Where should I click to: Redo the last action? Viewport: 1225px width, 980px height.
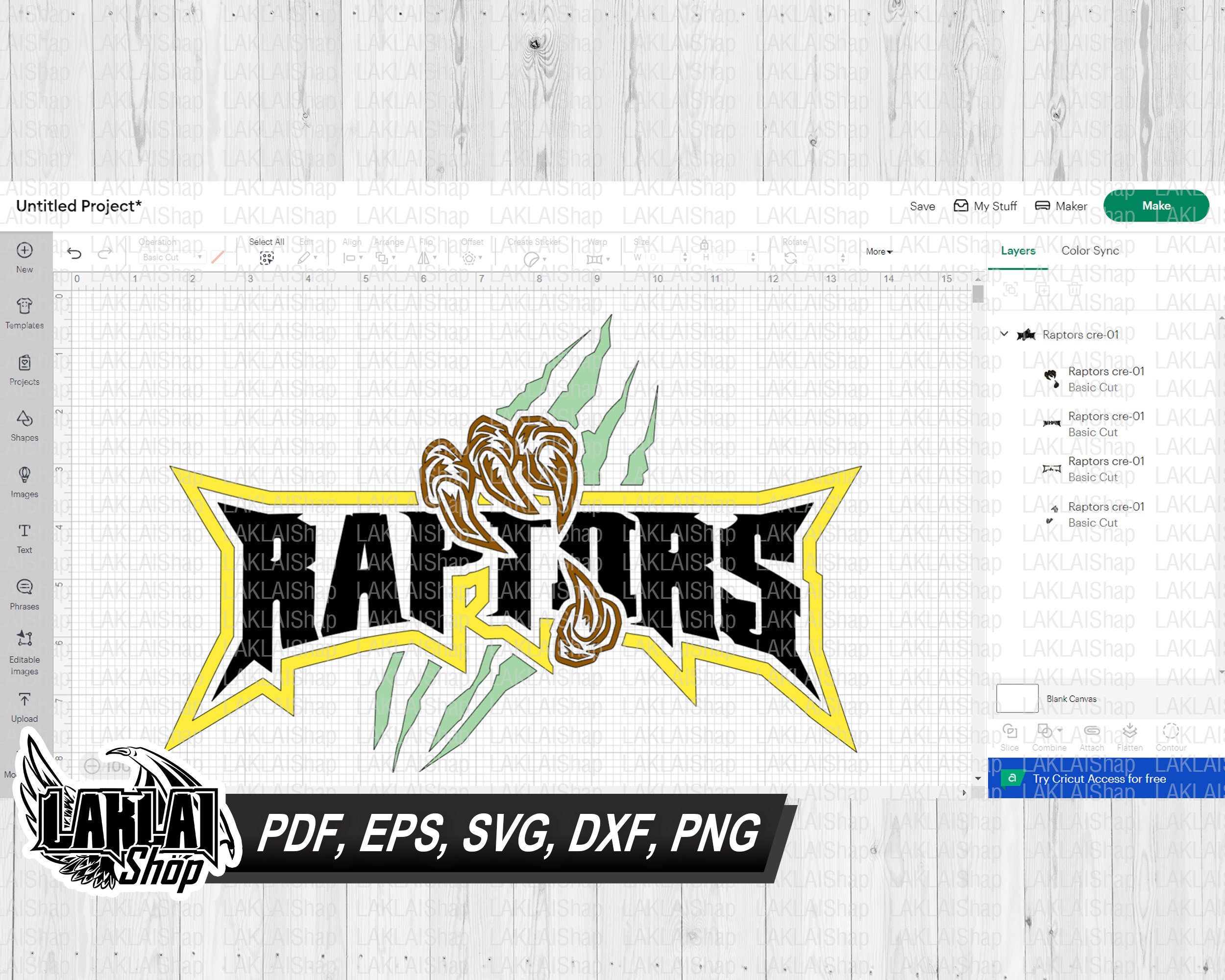pyautogui.click(x=104, y=253)
